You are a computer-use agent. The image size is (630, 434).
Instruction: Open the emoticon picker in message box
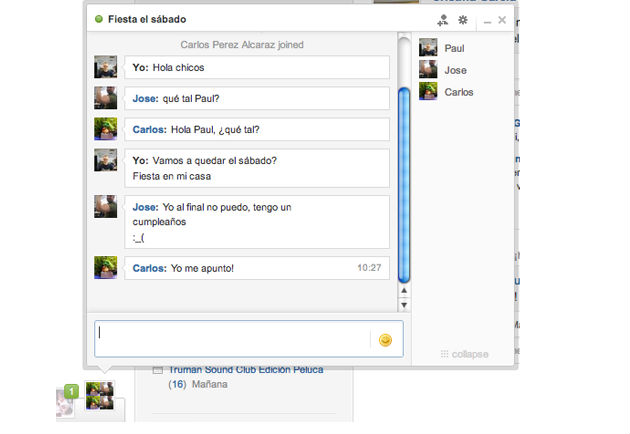pos(385,340)
